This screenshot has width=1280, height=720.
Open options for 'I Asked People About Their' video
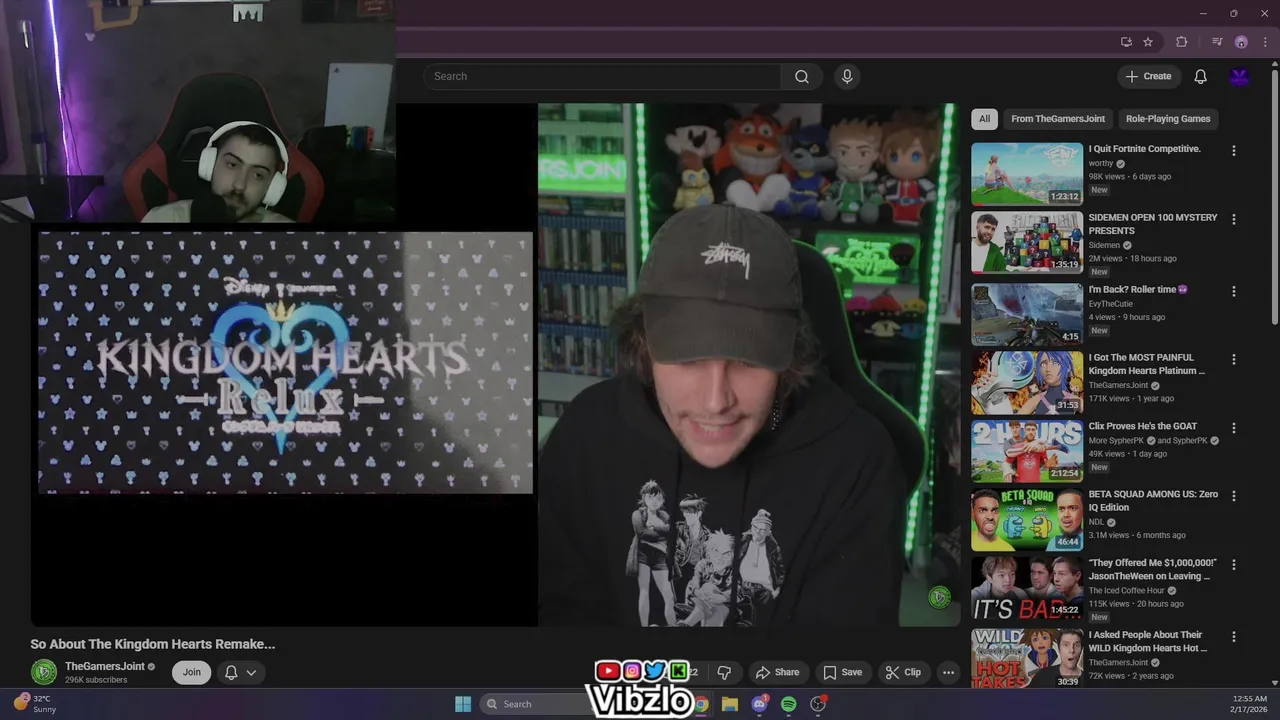click(1233, 636)
